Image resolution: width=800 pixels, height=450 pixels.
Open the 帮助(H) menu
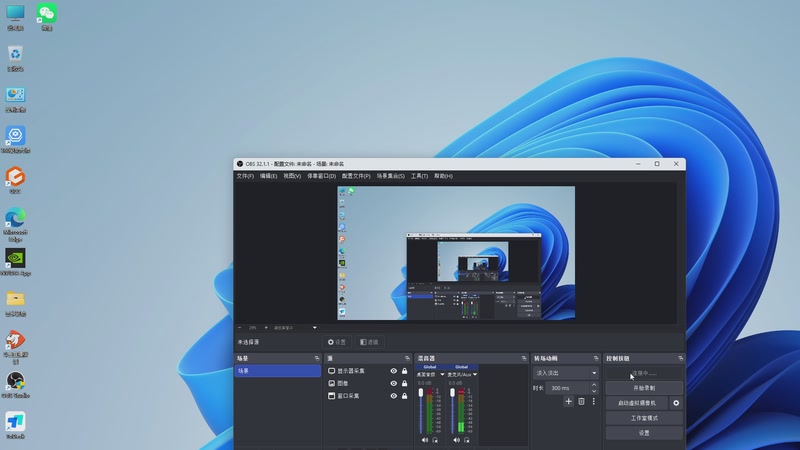pos(443,176)
